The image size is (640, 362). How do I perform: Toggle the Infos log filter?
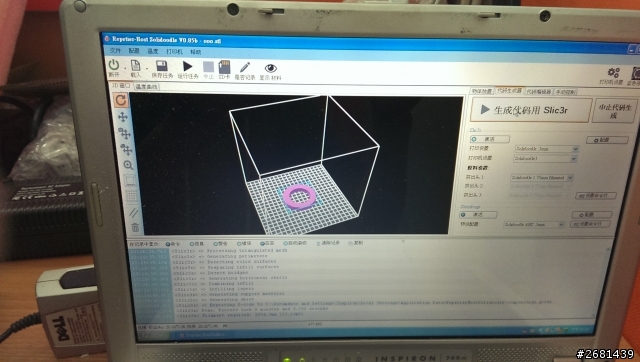(x=196, y=244)
